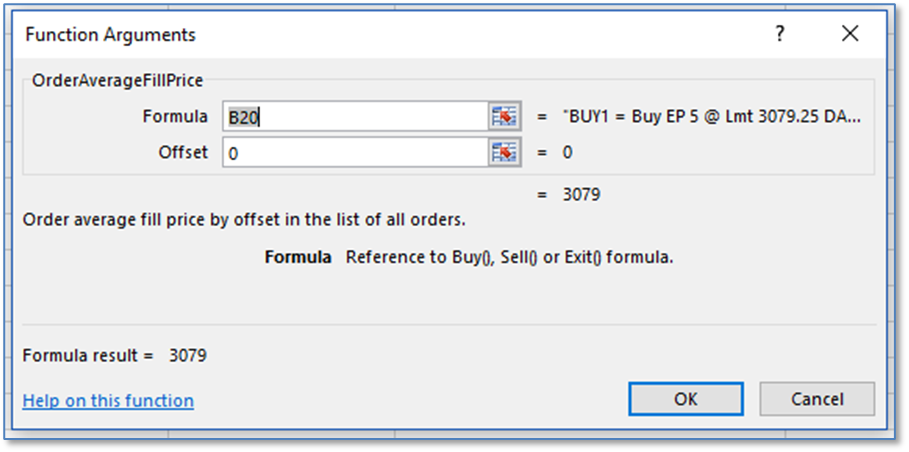Click the range selector icon beside Offset field
This screenshot has width=909, height=452.
(x=504, y=152)
